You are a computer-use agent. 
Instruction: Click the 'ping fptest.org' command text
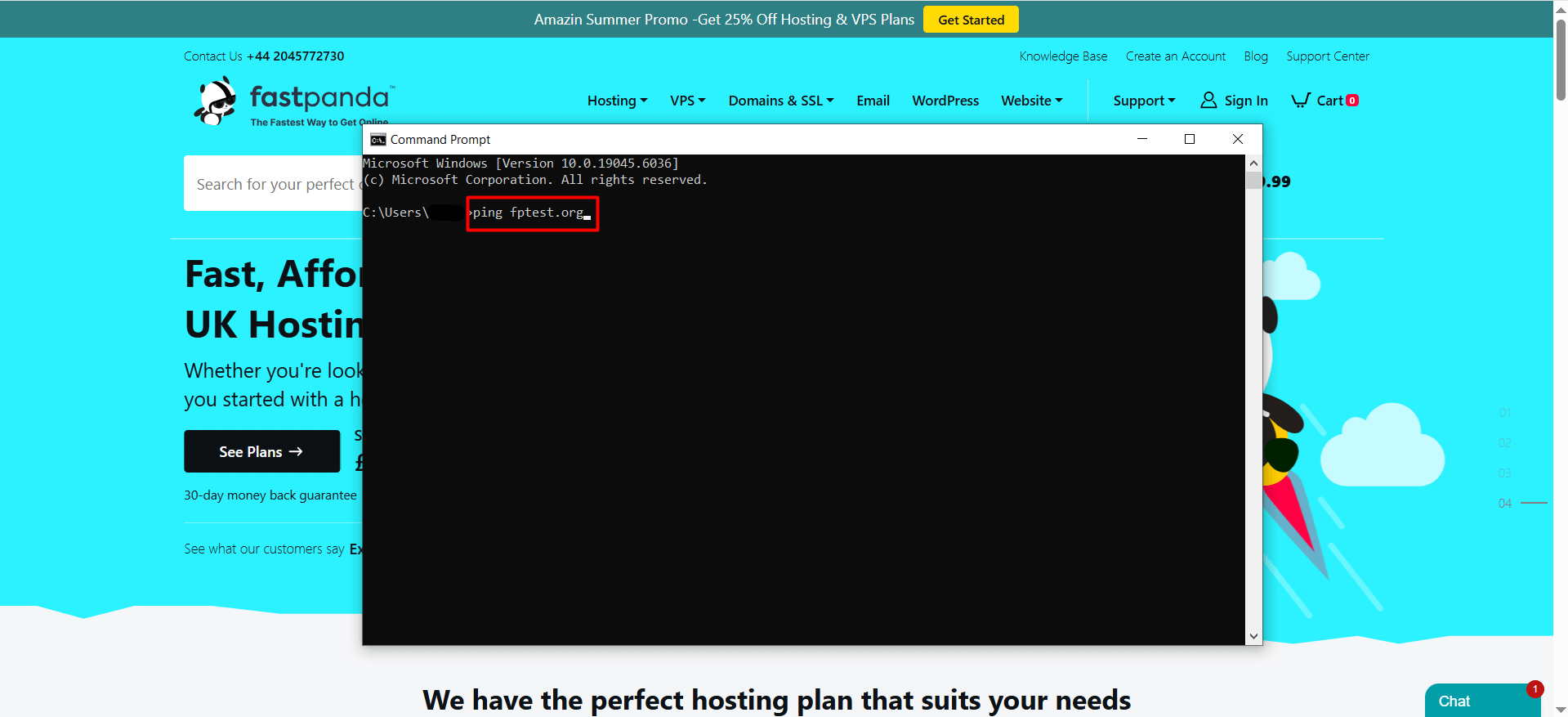tap(529, 213)
